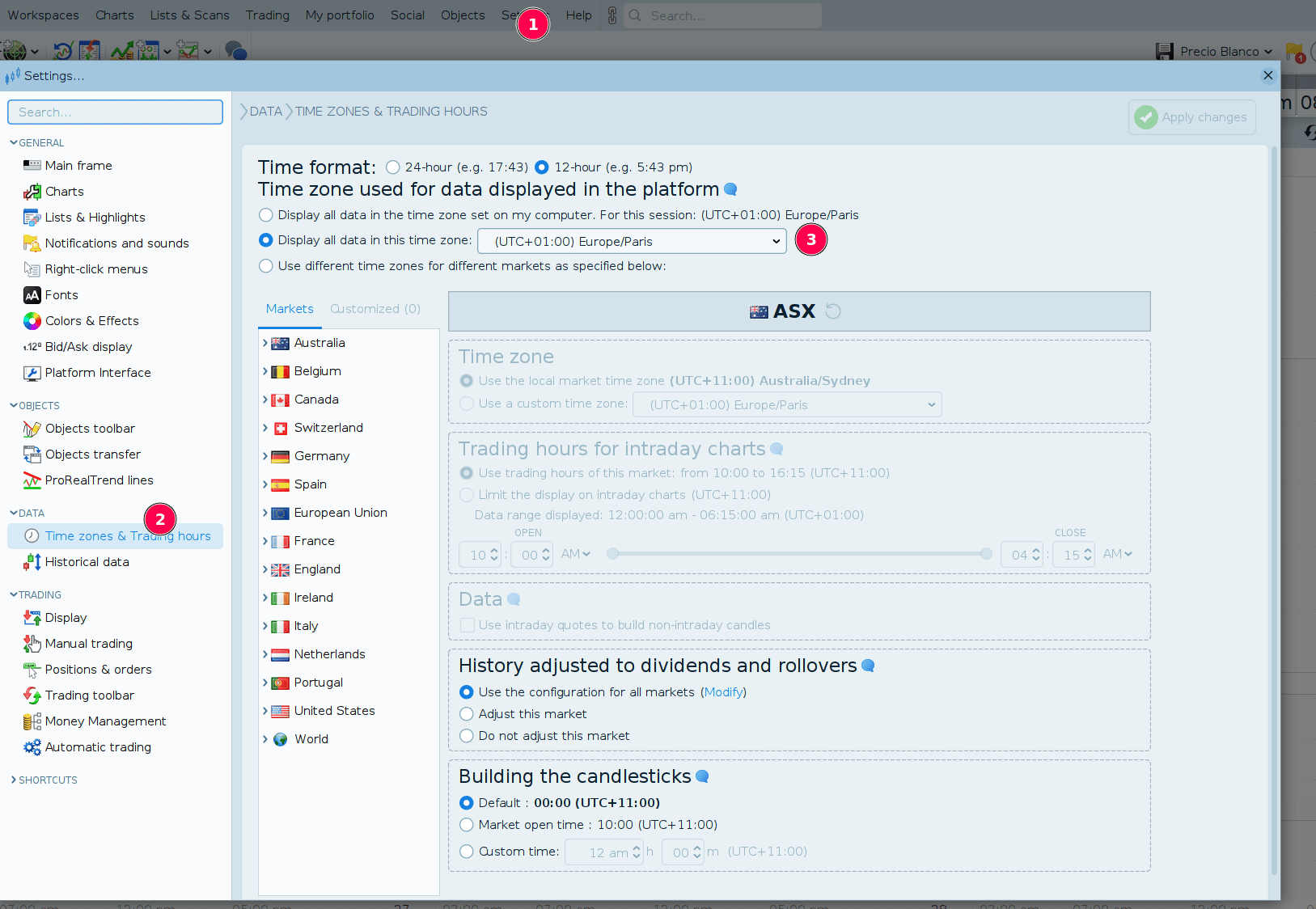Click the top menu bar Search field
Viewport: 1316px width, 909px height.
723,15
